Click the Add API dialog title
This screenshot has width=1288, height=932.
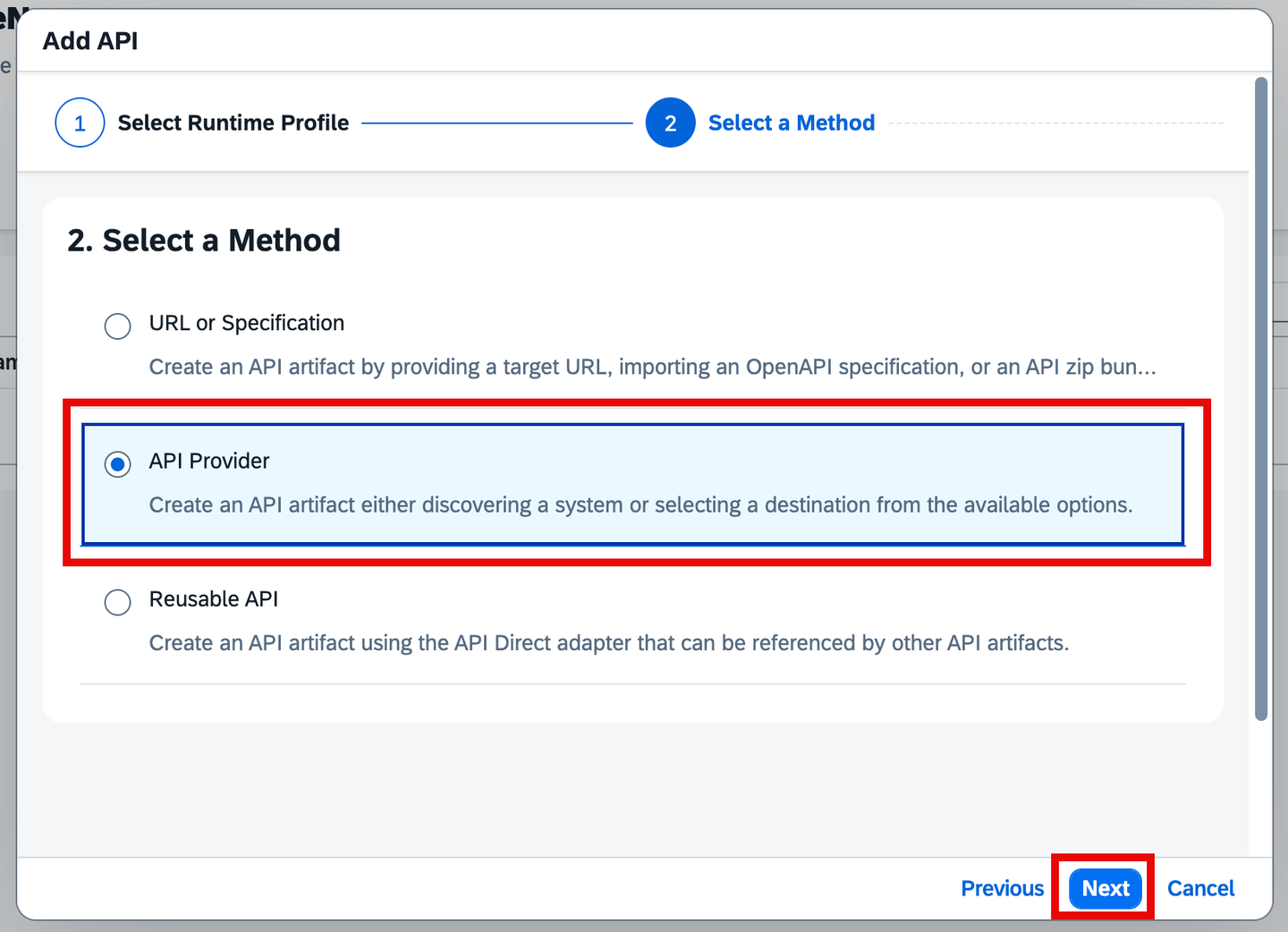click(x=90, y=41)
